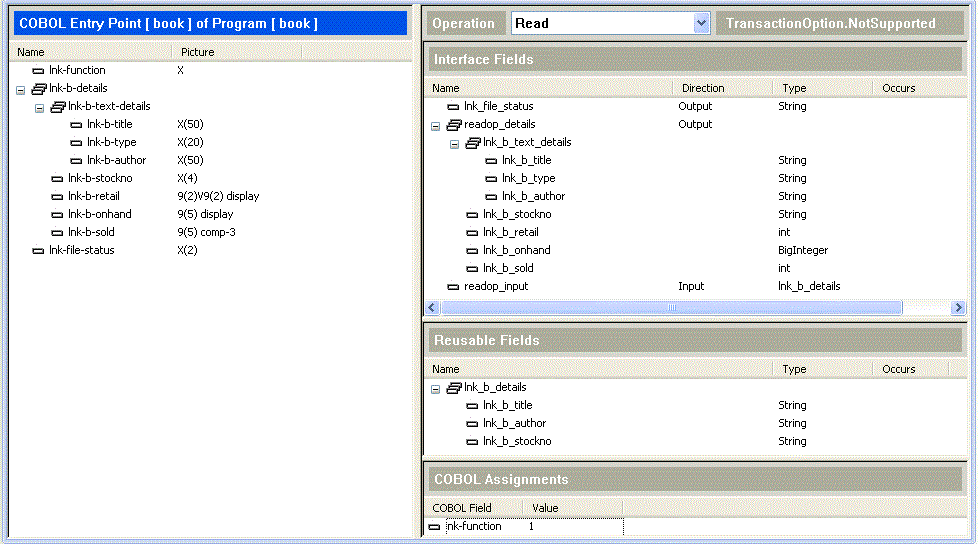The width and height of the screenshot is (978, 544).
Task: Collapse lnk_b_text_details in Interface Fields
Action: [x=454, y=143]
